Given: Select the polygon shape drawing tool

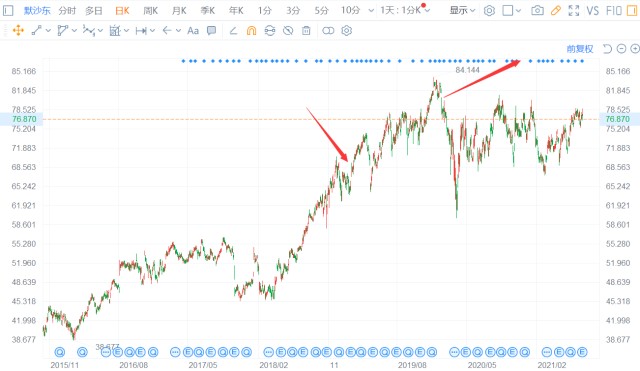Looking at the screenshot, I should pyautogui.click(x=62, y=30).
